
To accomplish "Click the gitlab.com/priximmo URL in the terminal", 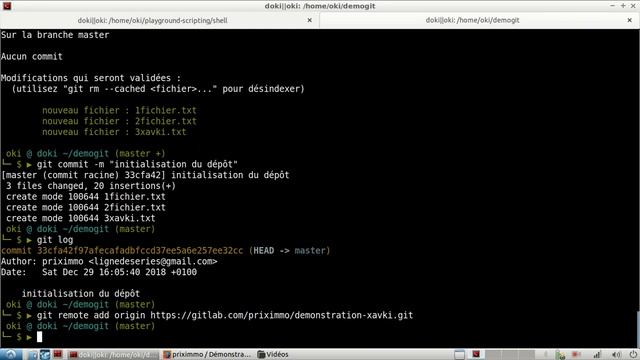I will tap(282, 315).
